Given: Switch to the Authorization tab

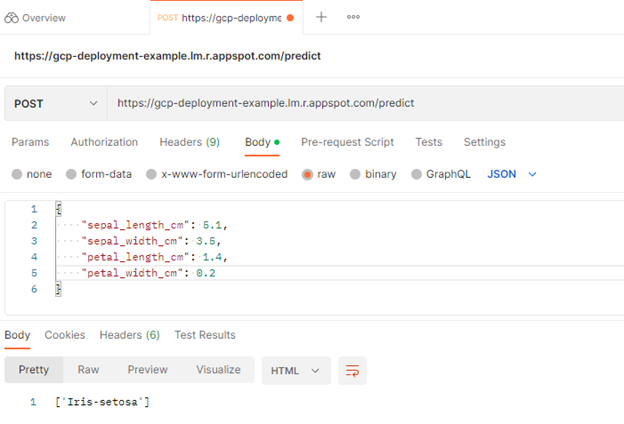Looking at the screenshot, I should [x=104, y=142].
